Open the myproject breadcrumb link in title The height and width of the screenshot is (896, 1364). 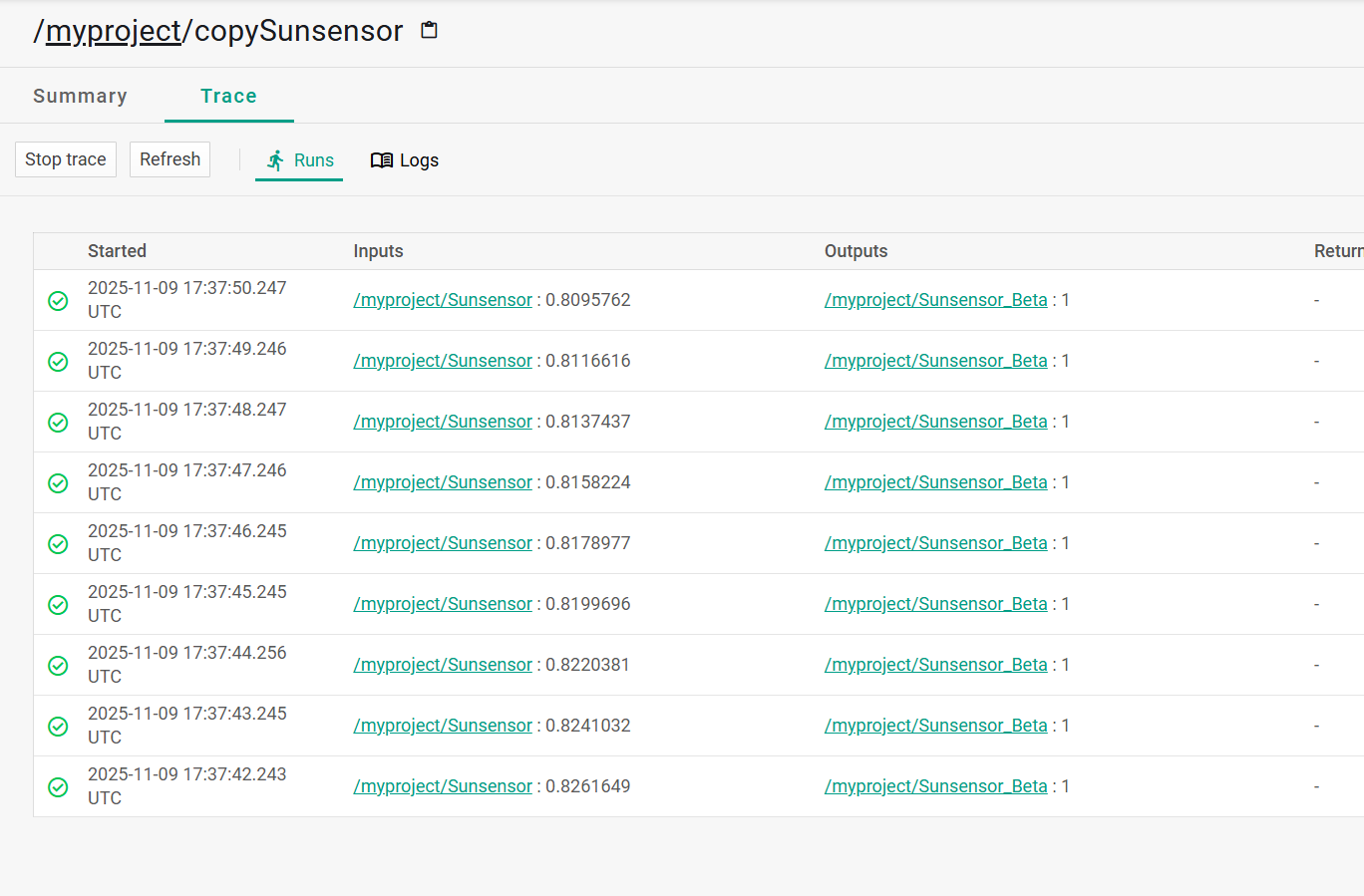pos(113,31)
